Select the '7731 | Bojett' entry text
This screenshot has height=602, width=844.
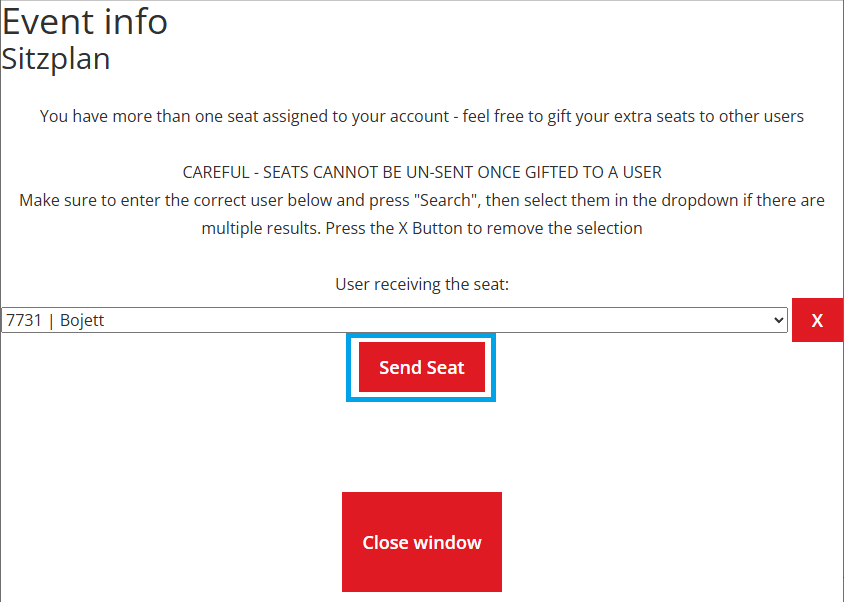click(x=55, y=320)
